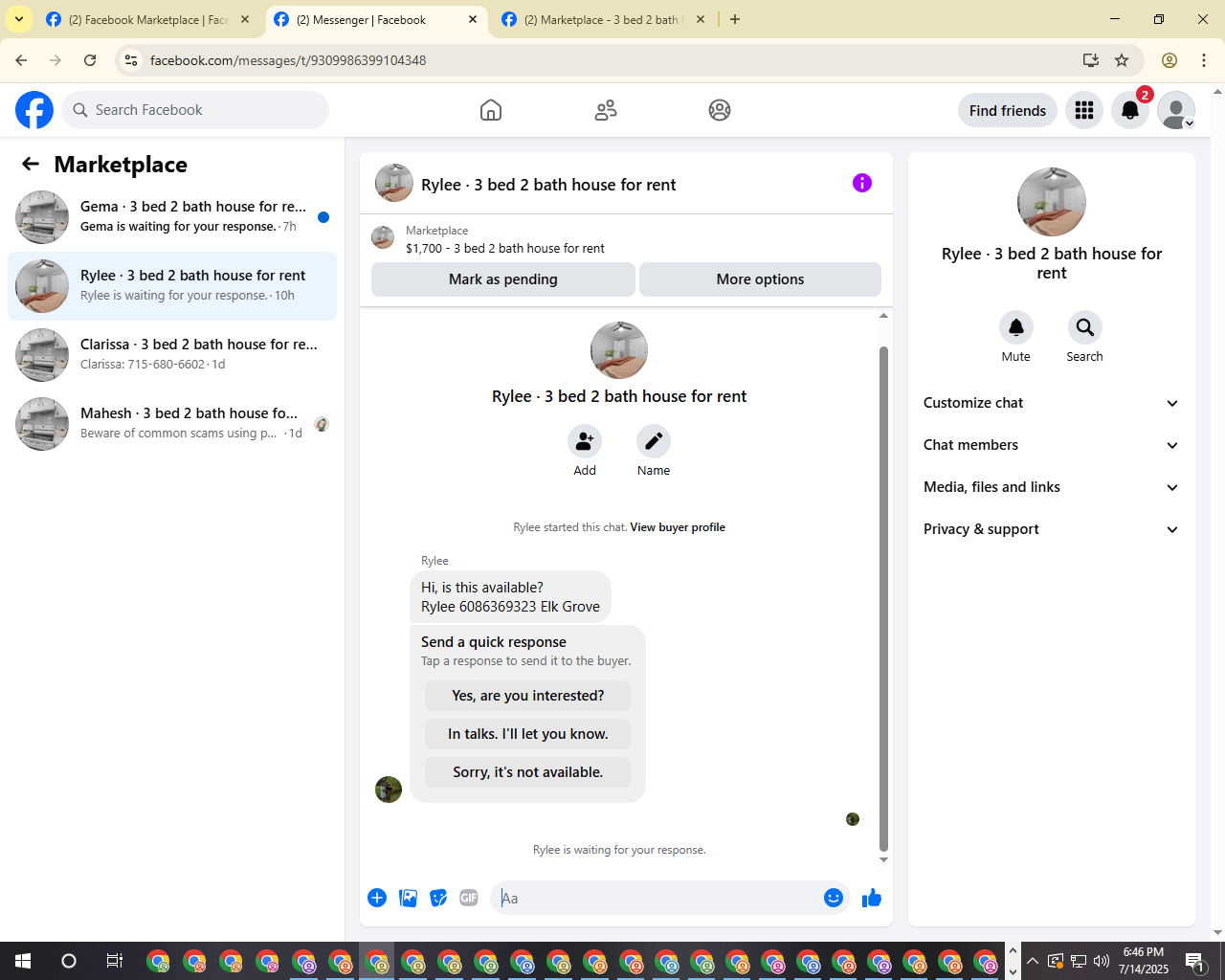The height and width of the screenshot is (980, 1225).
Task: Send quick reply Yes, are you interested?
Action: (x=528, y=696)
